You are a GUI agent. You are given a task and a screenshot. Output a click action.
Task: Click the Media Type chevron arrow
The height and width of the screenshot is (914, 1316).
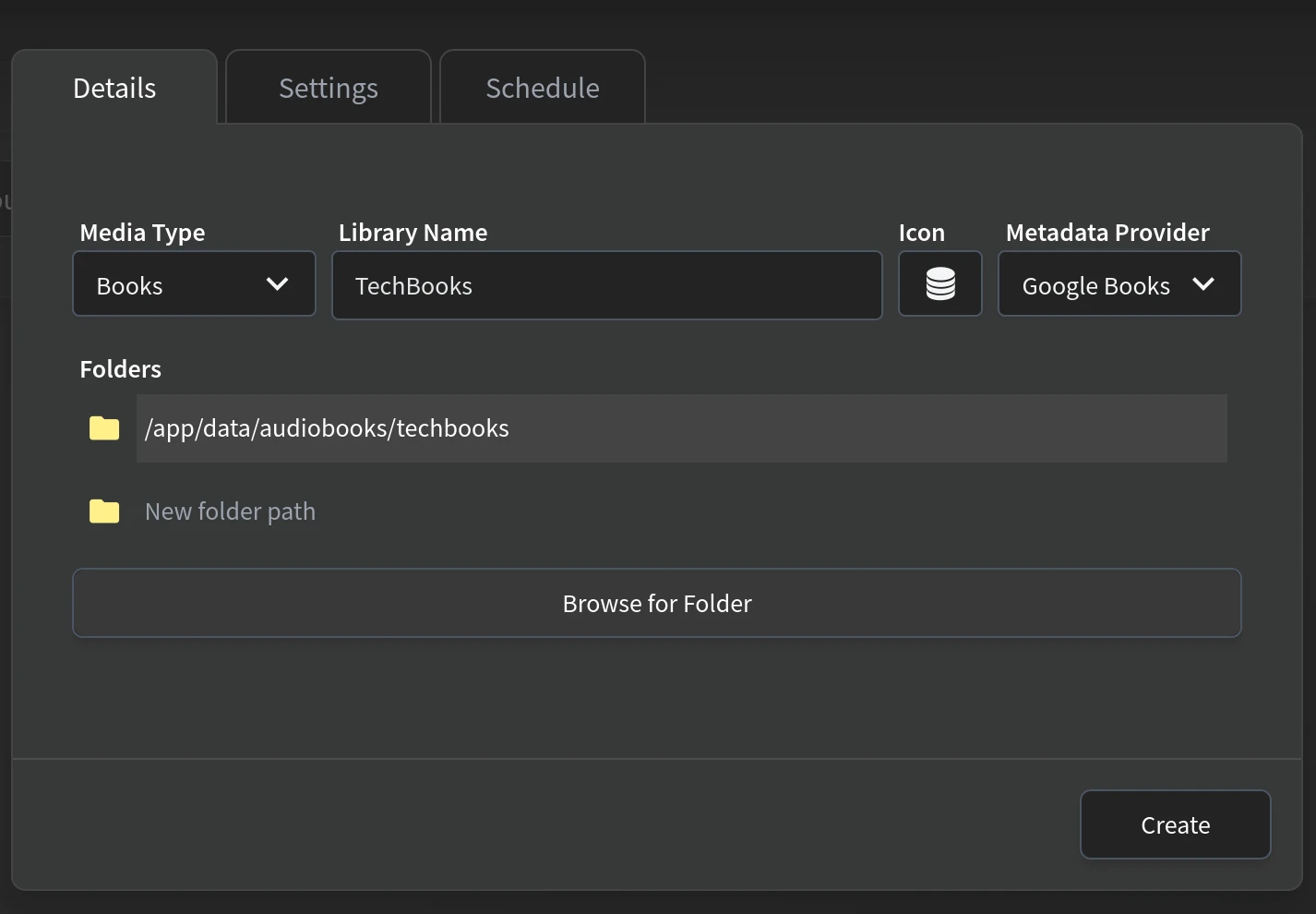point(276,284)
